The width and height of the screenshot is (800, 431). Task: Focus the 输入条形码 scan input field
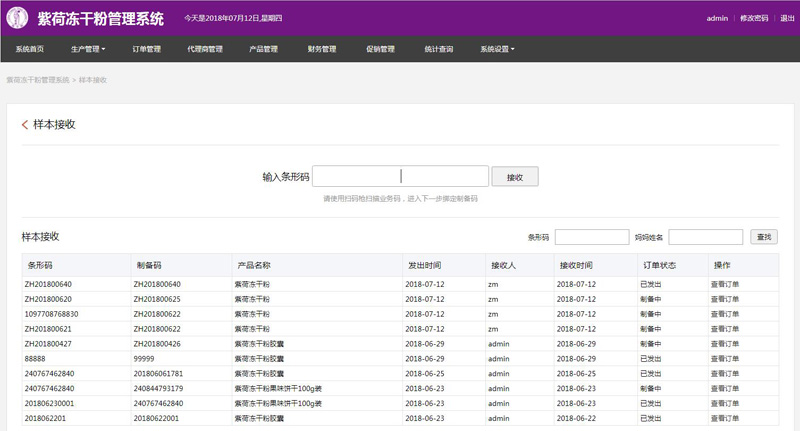(400, 176)
